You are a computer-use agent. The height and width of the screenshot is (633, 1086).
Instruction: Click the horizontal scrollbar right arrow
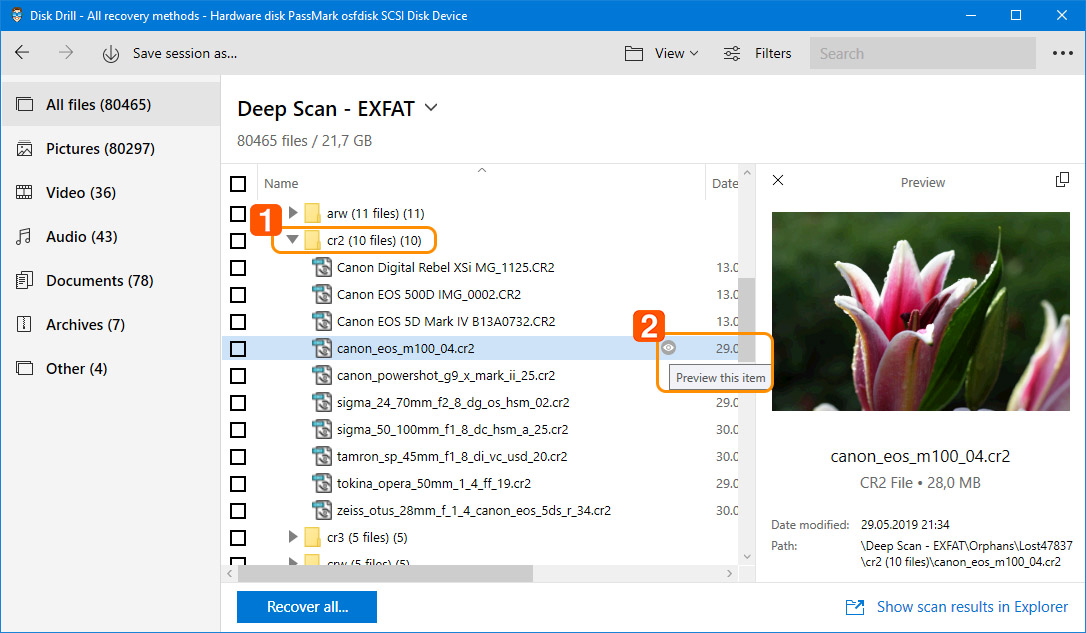729,573
